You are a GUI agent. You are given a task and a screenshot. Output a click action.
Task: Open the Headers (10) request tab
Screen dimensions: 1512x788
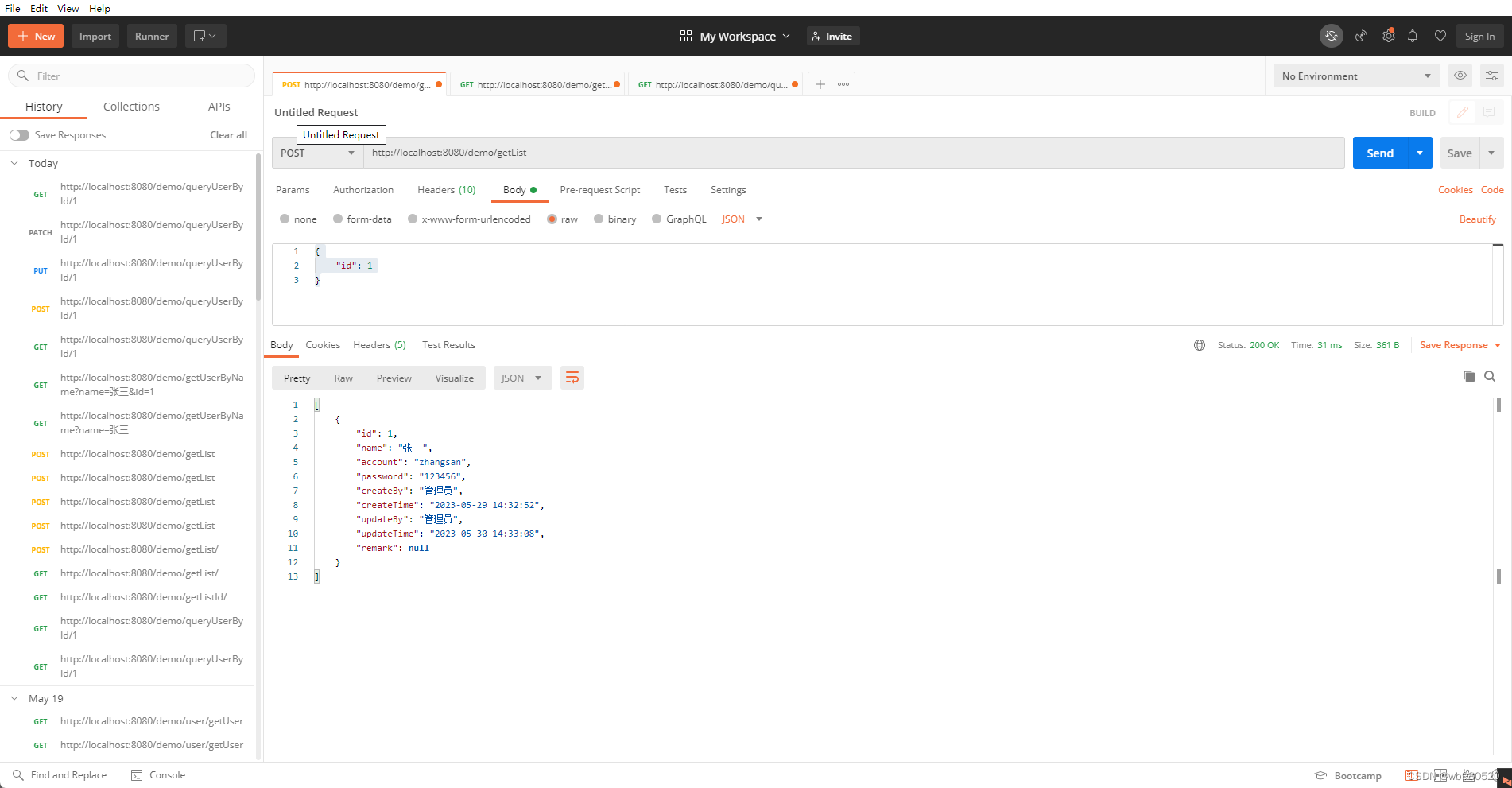point(446,190)
